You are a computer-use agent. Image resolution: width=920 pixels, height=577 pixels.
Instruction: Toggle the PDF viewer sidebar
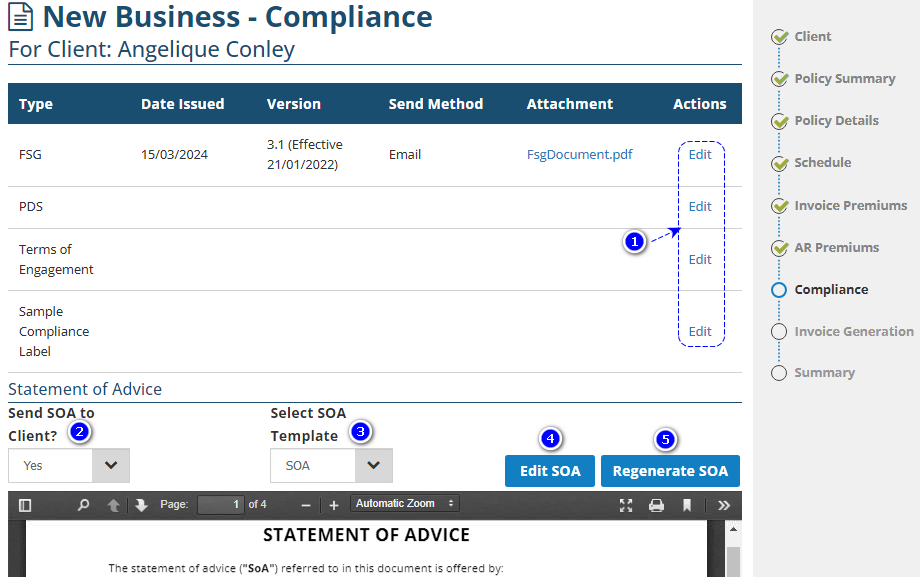pyautogui.click(x=25, y=505)
